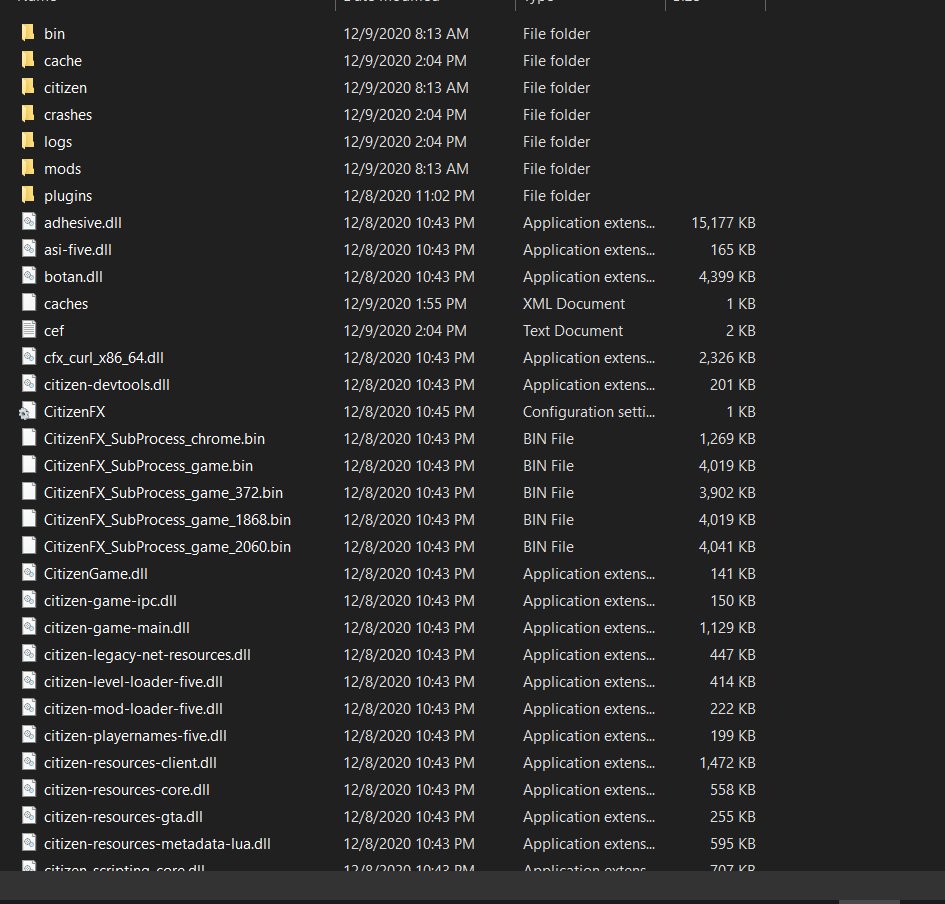Select the CitizenFX_SubProcess_game_372.bin file icon

coord(28,492)
